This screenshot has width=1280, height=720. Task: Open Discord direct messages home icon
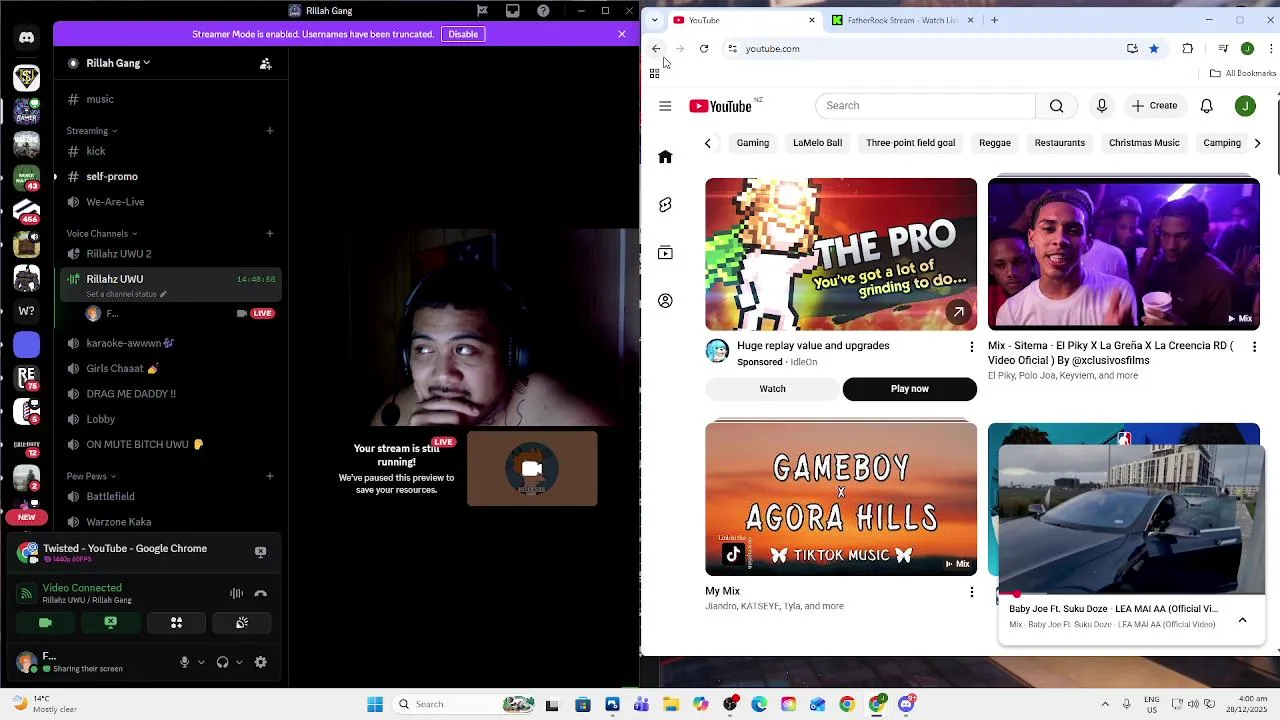coord(27,38)
